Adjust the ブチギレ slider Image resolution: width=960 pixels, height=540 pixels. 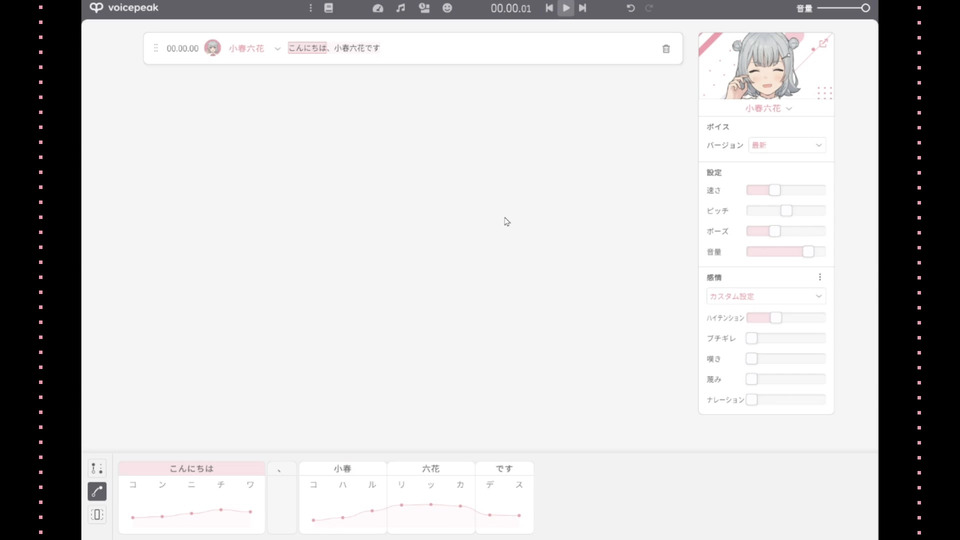786,338
